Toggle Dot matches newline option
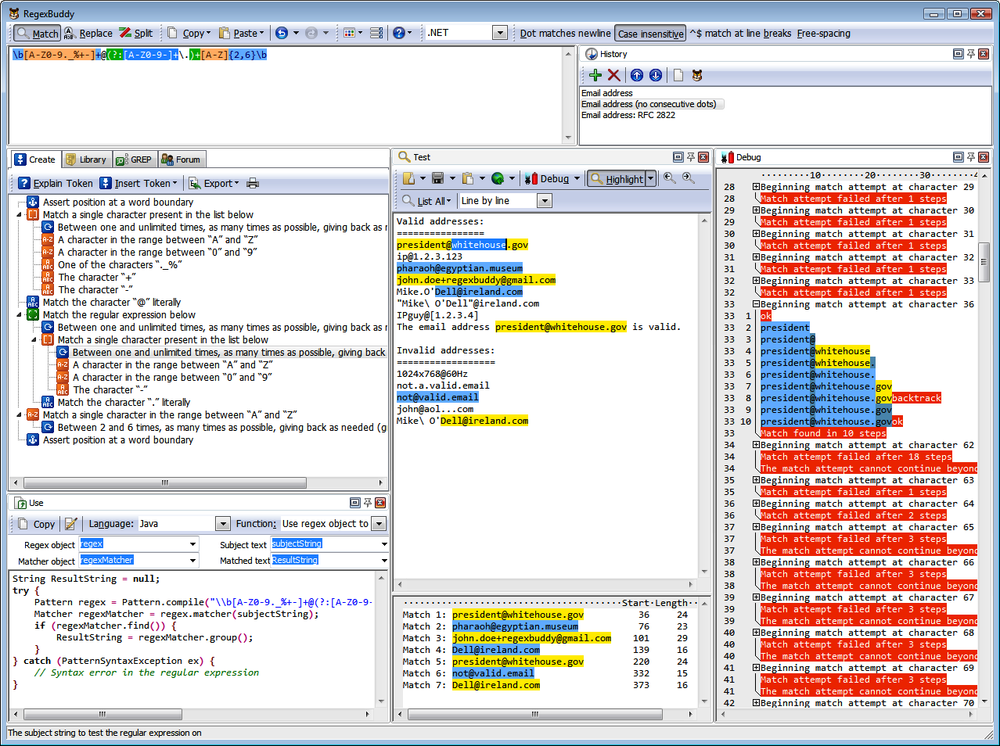 click(565, 33)
